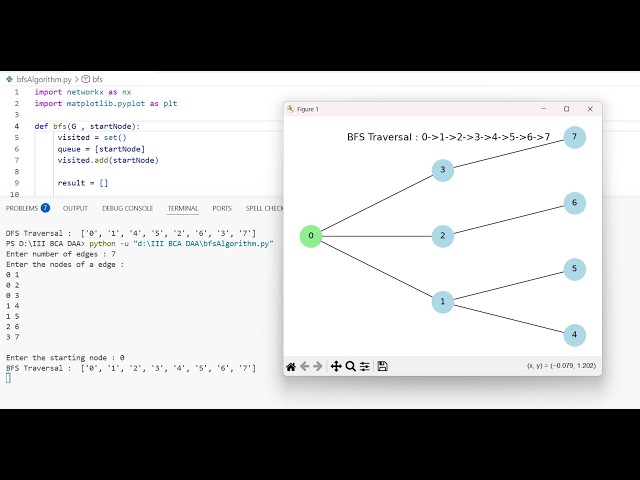
Task: Open the PROBLEMS panel tab
Action: coord(22,208)
